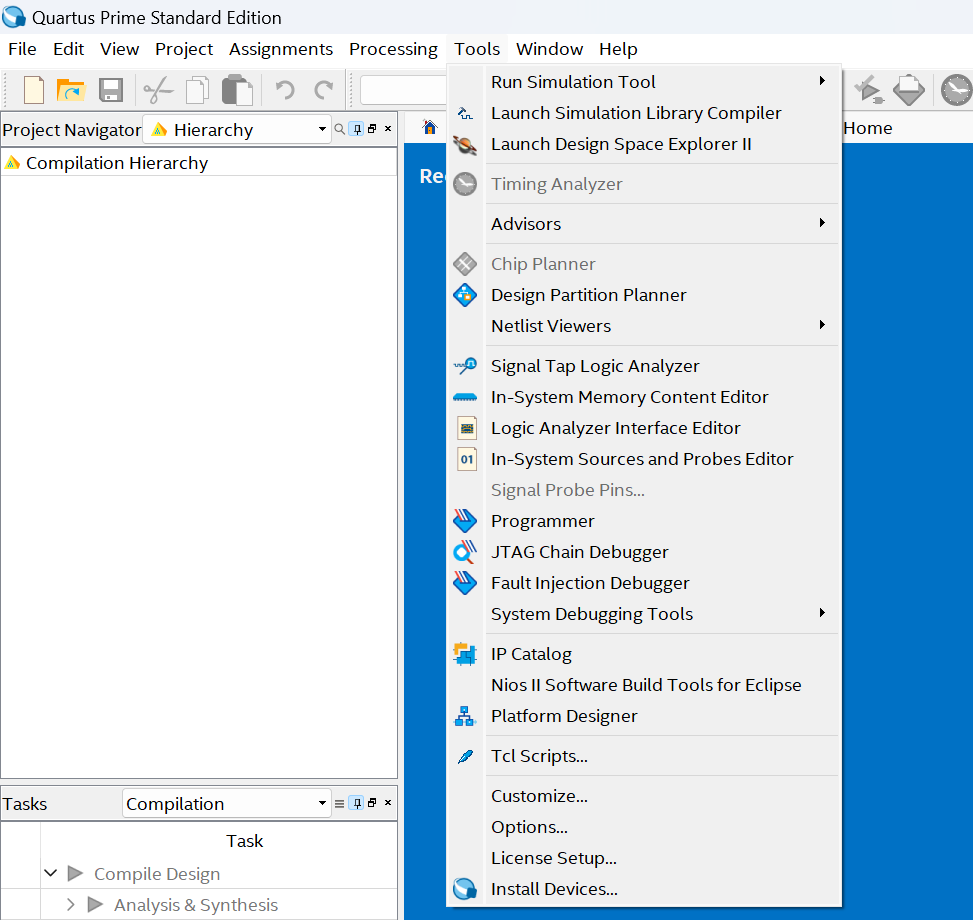973x920 pixels.
Task: Select the Compilation Hierarchy row
Action: (199, 163)
